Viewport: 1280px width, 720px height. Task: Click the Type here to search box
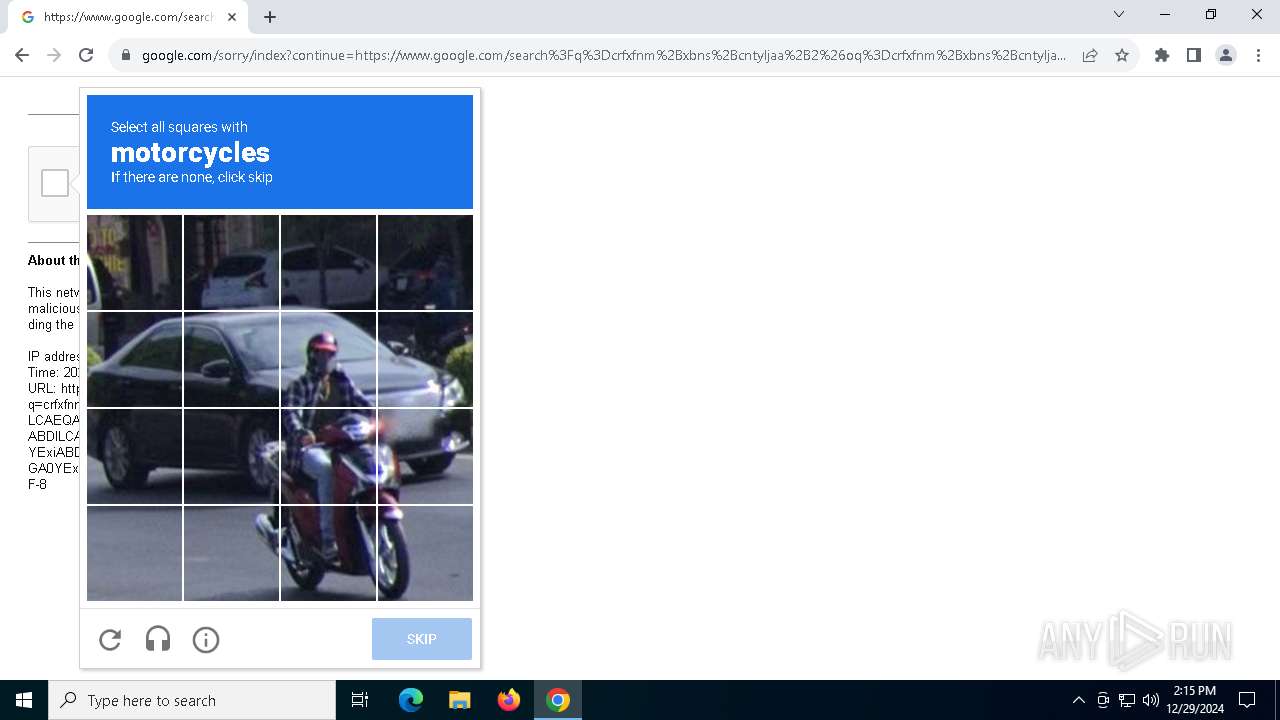(x=192, y=700)
